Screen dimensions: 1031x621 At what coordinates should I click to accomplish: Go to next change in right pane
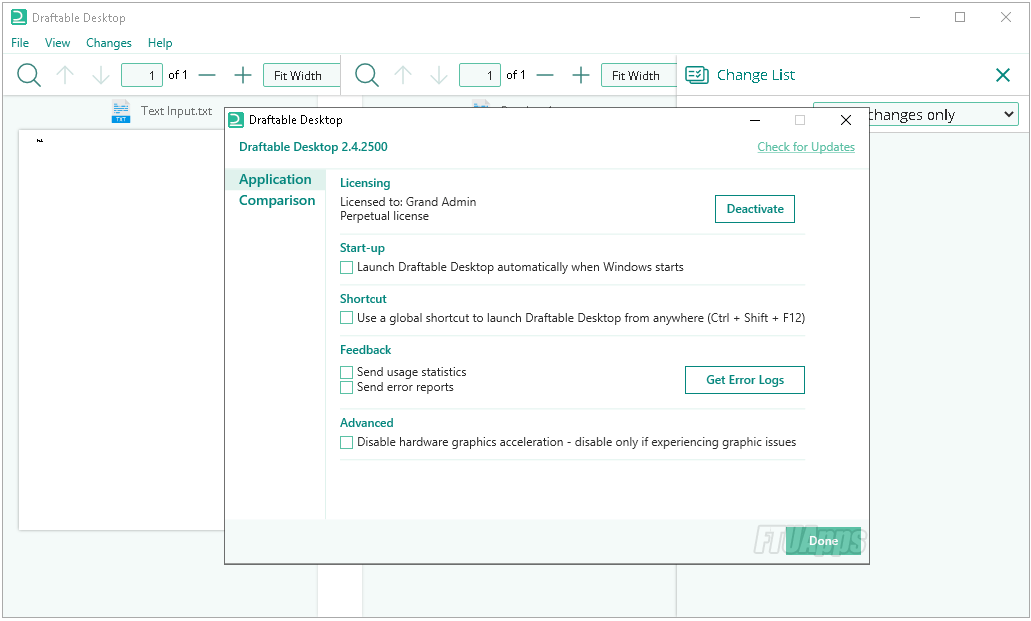(x=439, y=75)
